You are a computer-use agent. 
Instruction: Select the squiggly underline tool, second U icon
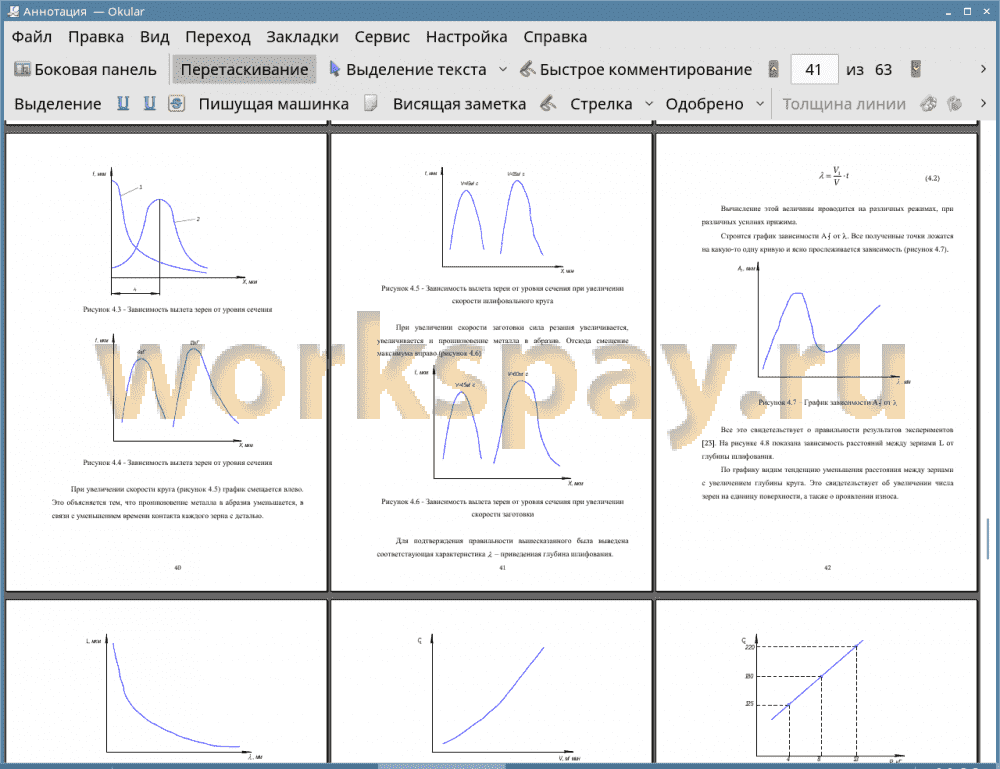tap(149, 103)
